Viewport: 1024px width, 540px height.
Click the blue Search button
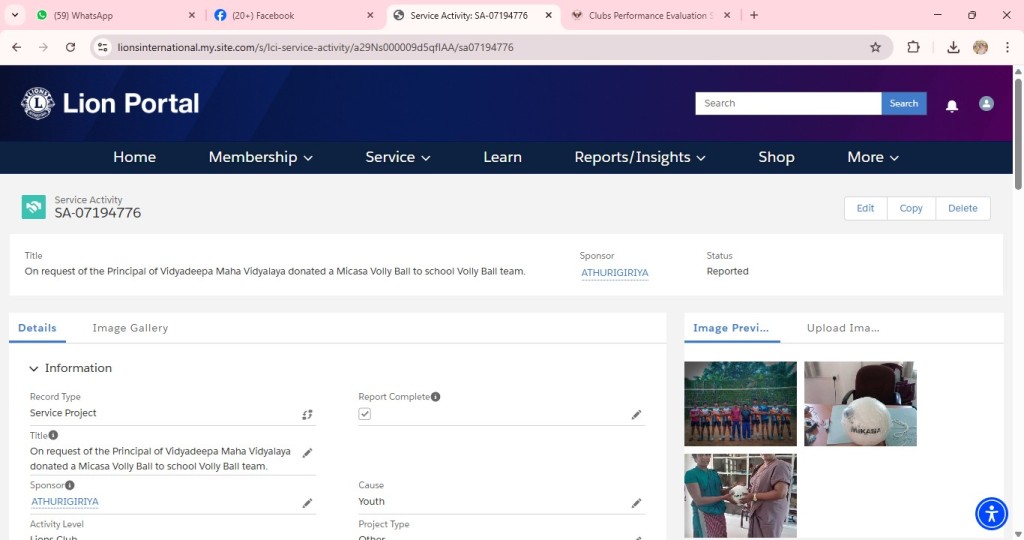[x=903, y=103]
